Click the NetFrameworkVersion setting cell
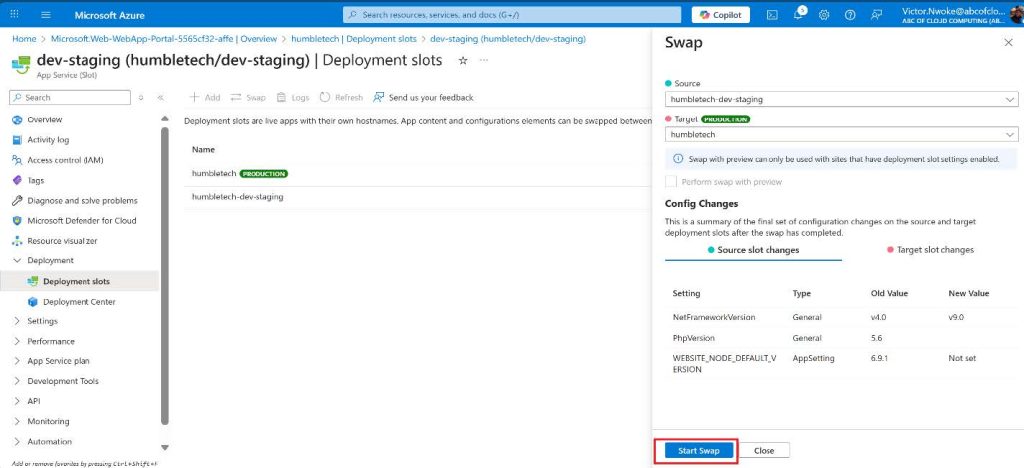 click(714, 317)
